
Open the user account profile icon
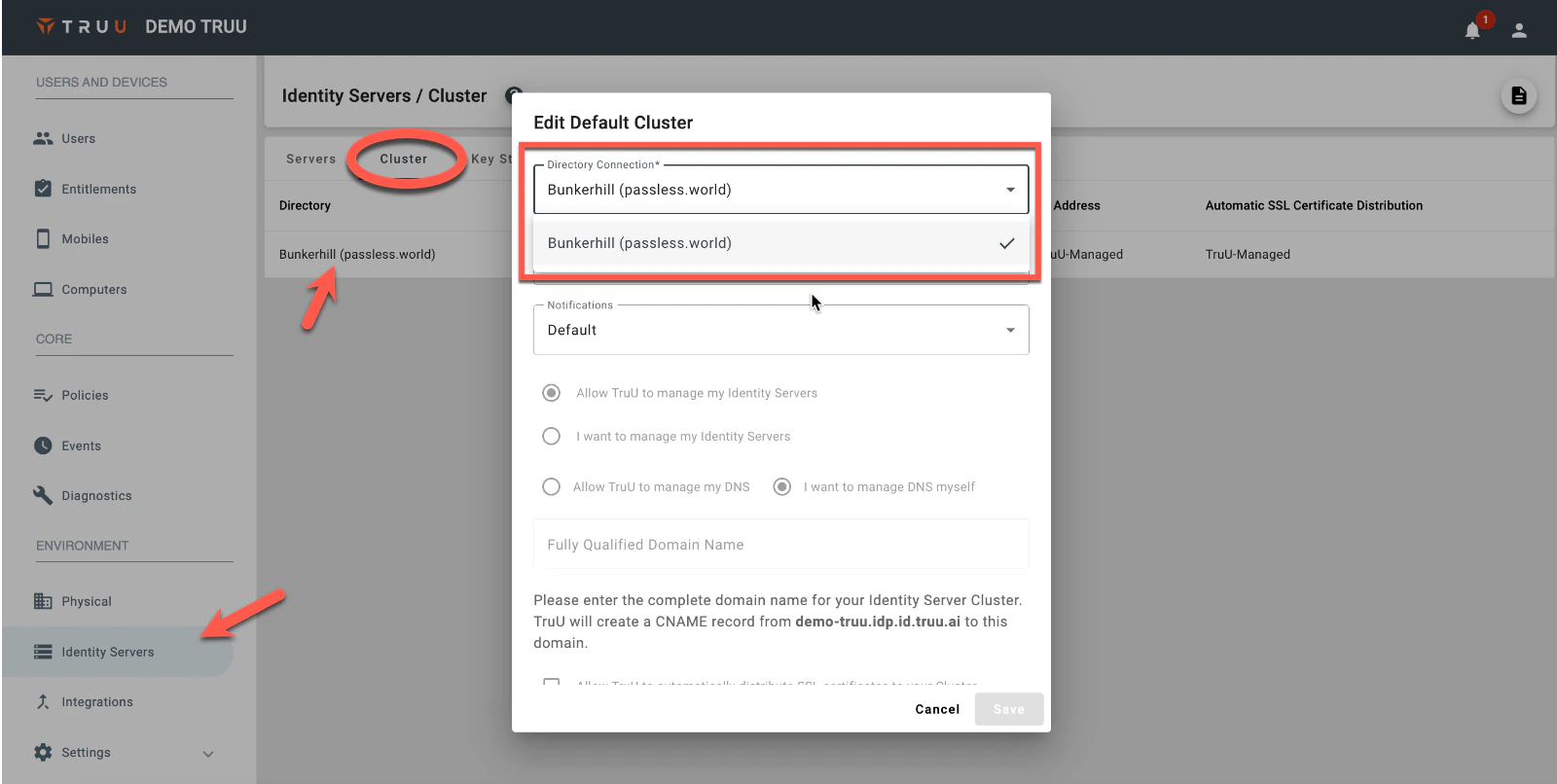click(x=1519, y=30)
